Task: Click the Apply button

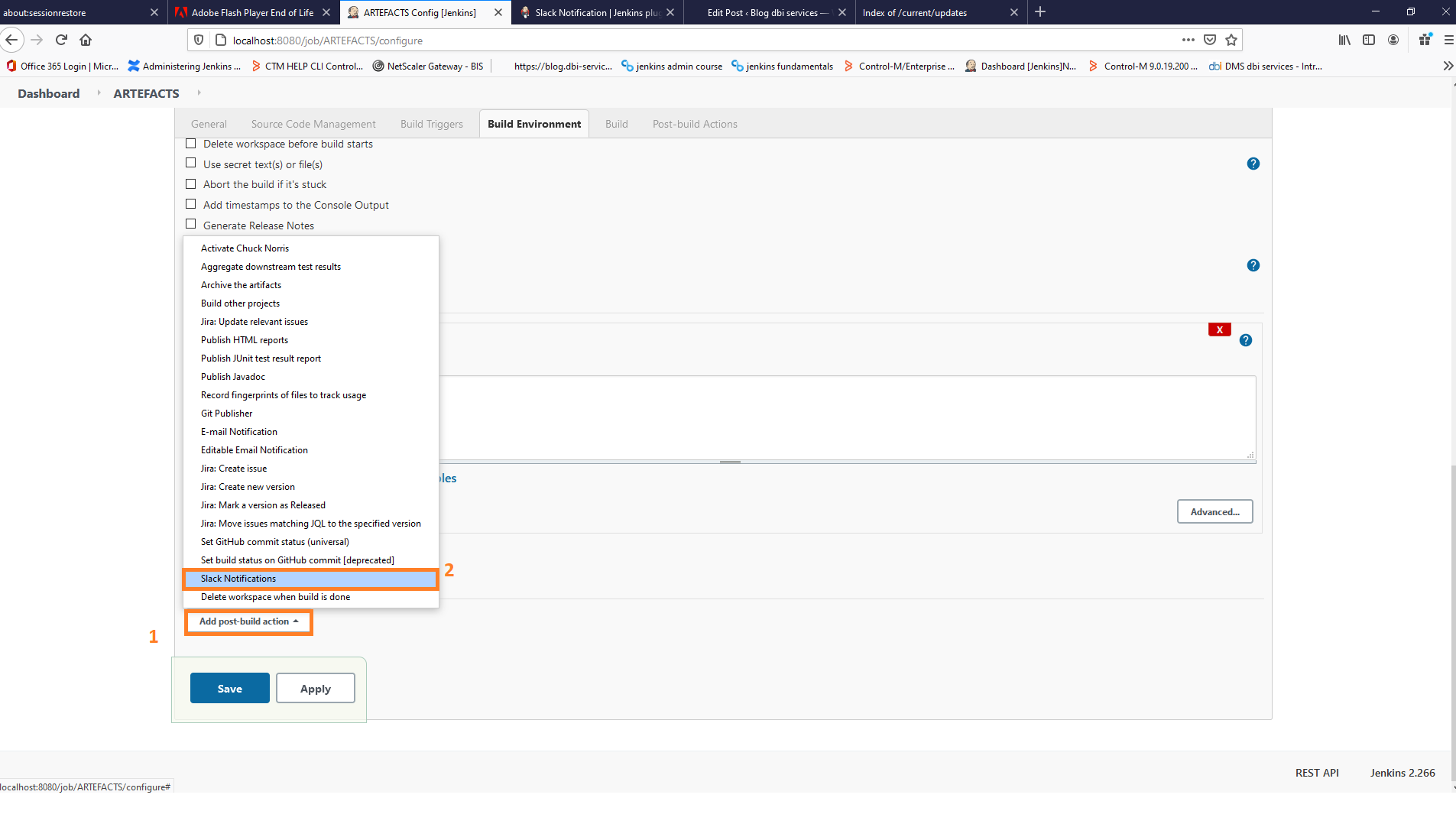Action: coord(316,688)
